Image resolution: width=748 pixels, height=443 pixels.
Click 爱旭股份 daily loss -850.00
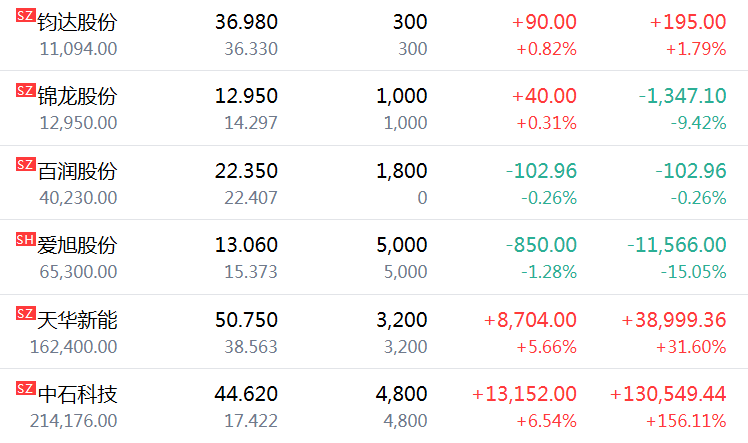point(541,245)
